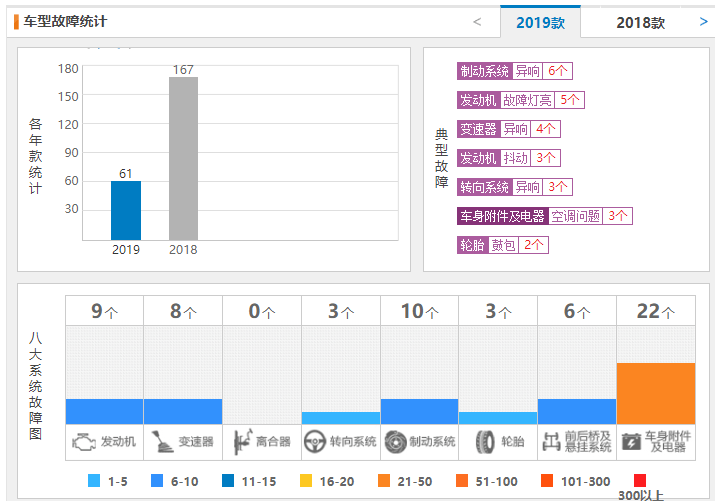Go to previous model years arrow

(x=477, y=21)
